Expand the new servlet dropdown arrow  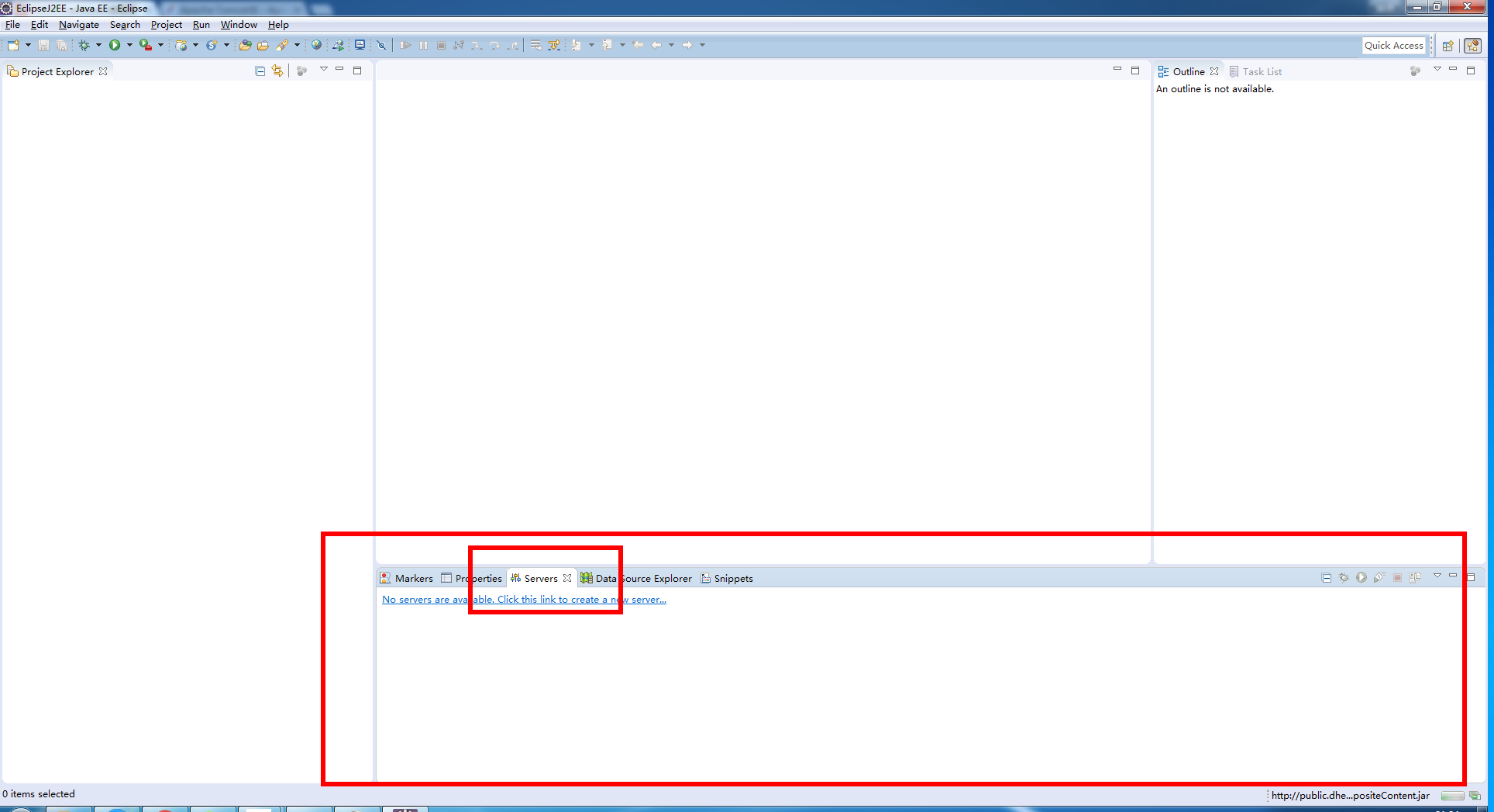226,45
